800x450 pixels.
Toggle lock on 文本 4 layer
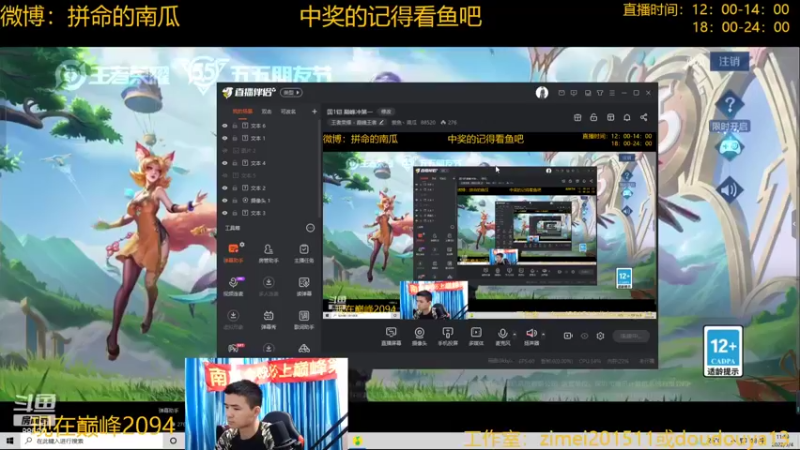point(235,163)
